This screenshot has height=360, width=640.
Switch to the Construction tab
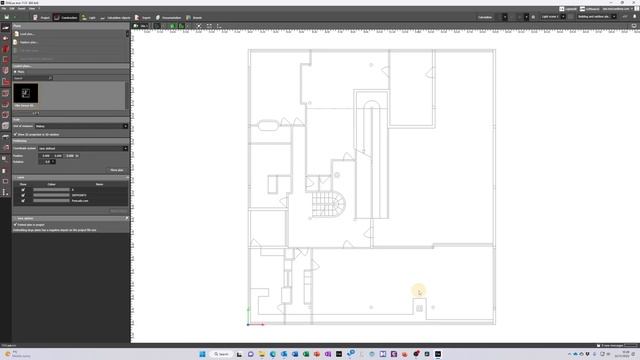point(66,18)
